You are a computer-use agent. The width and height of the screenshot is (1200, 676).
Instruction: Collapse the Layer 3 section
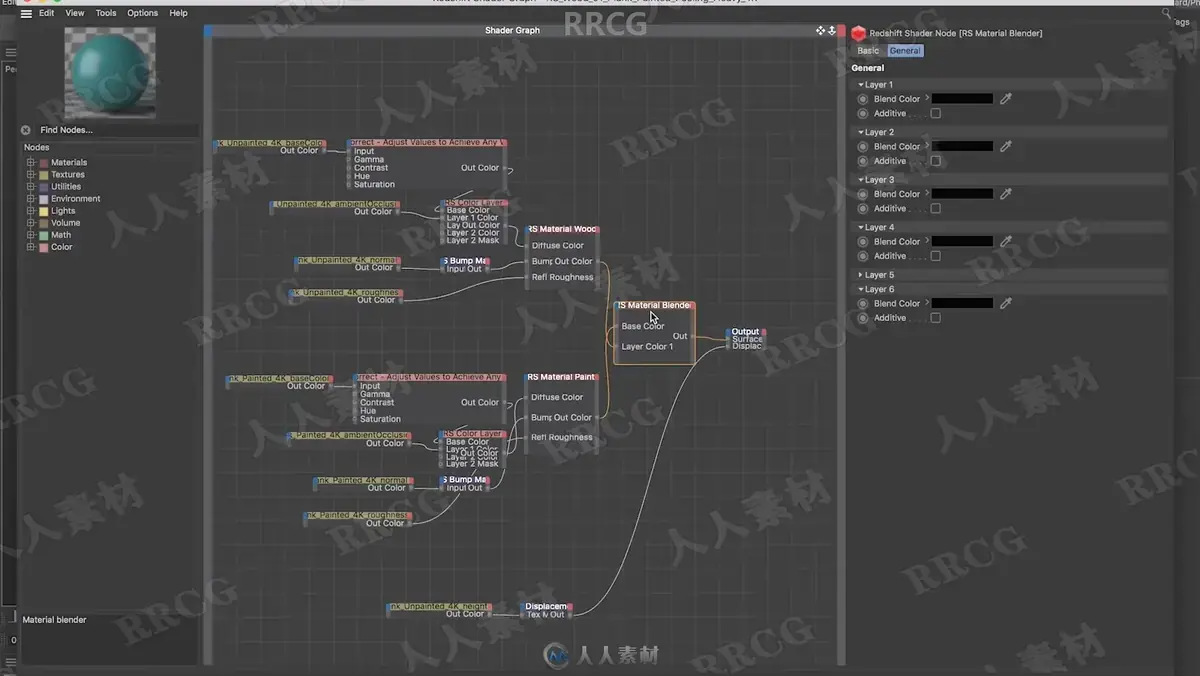click(861, 180)
